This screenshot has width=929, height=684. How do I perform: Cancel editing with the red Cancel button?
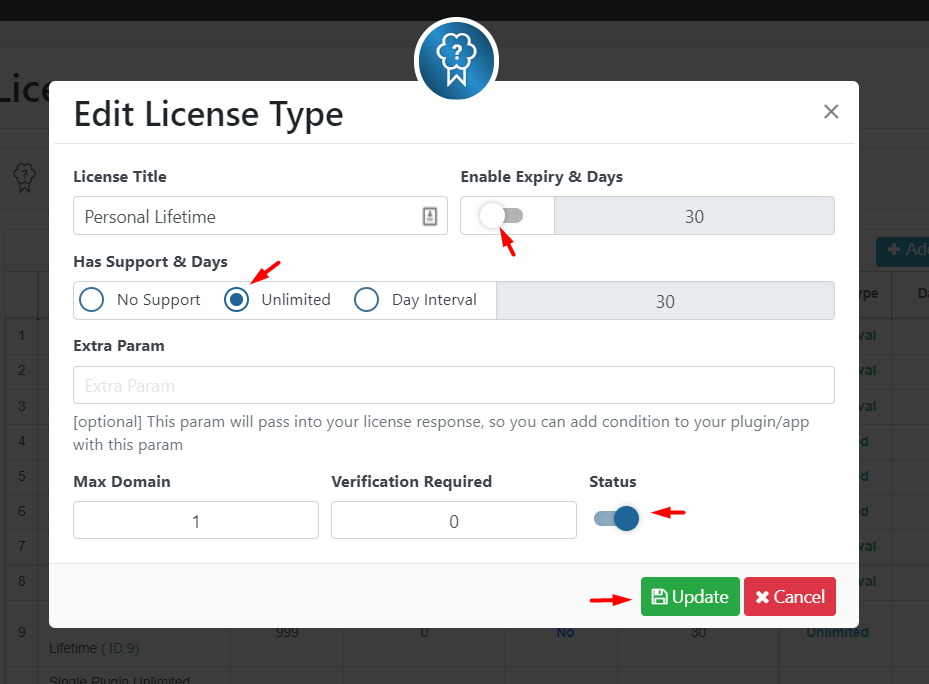coord(789,596)
